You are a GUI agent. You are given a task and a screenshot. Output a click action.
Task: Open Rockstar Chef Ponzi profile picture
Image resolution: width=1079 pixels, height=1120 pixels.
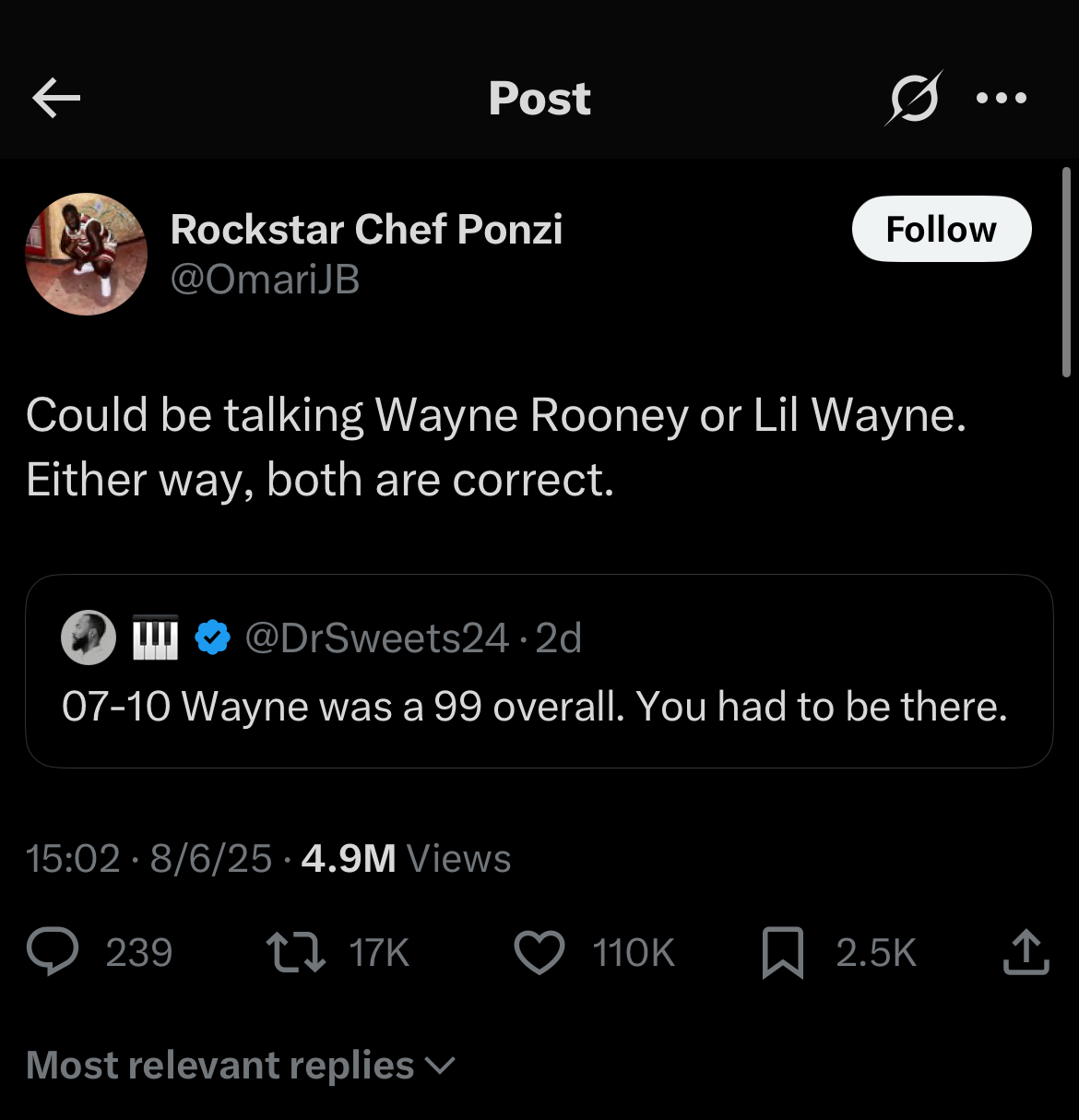[x=86, y=254]
